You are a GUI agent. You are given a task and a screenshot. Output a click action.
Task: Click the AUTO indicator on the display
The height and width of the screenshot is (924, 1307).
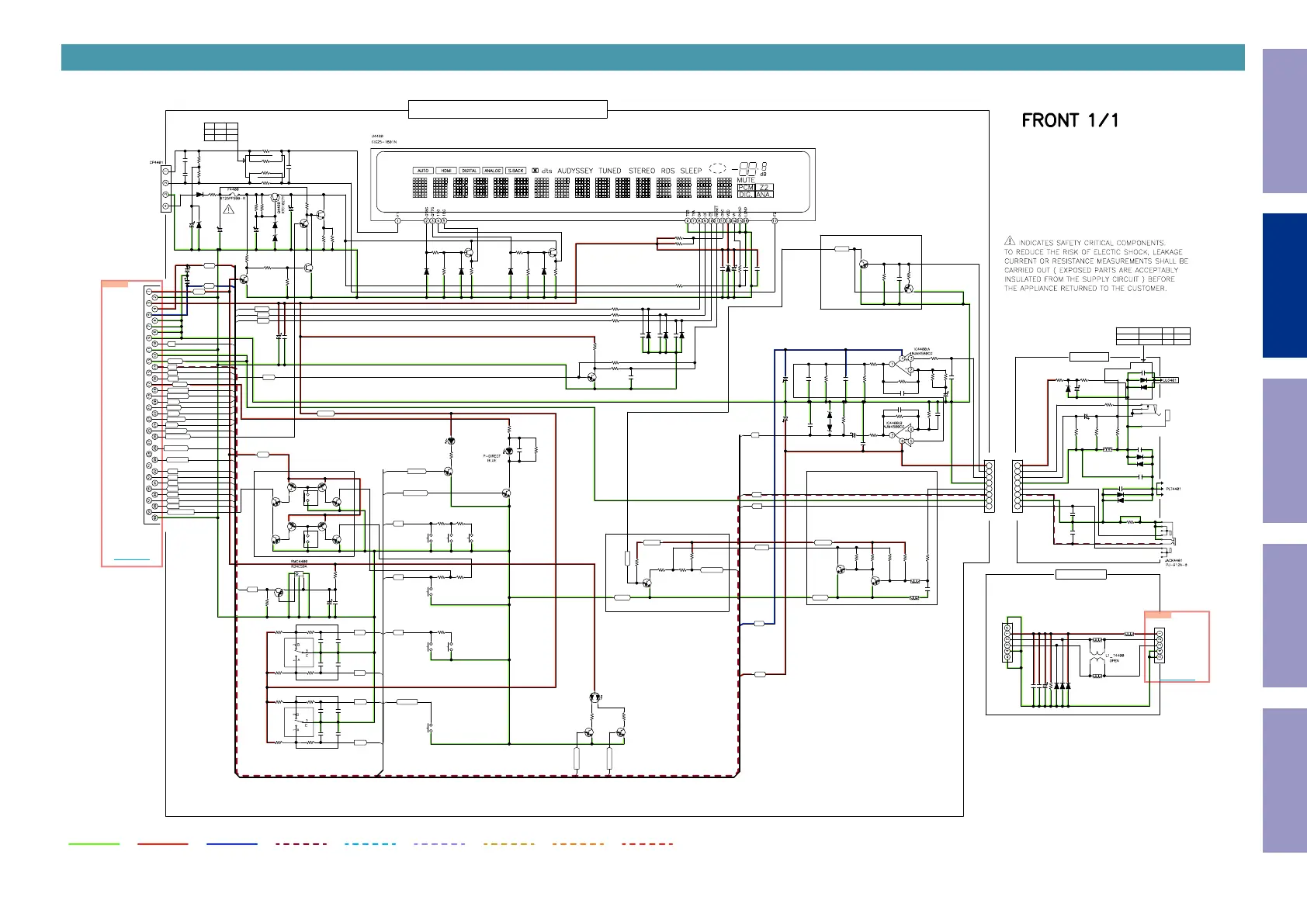[x=423, y=171]
